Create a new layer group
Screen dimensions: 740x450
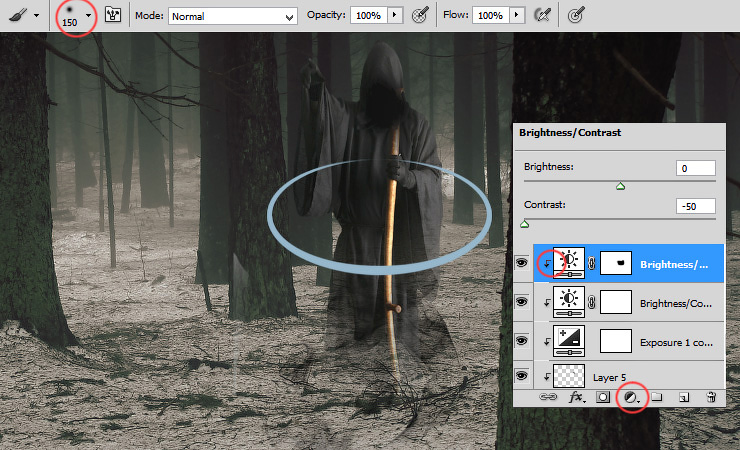(656, 397)
